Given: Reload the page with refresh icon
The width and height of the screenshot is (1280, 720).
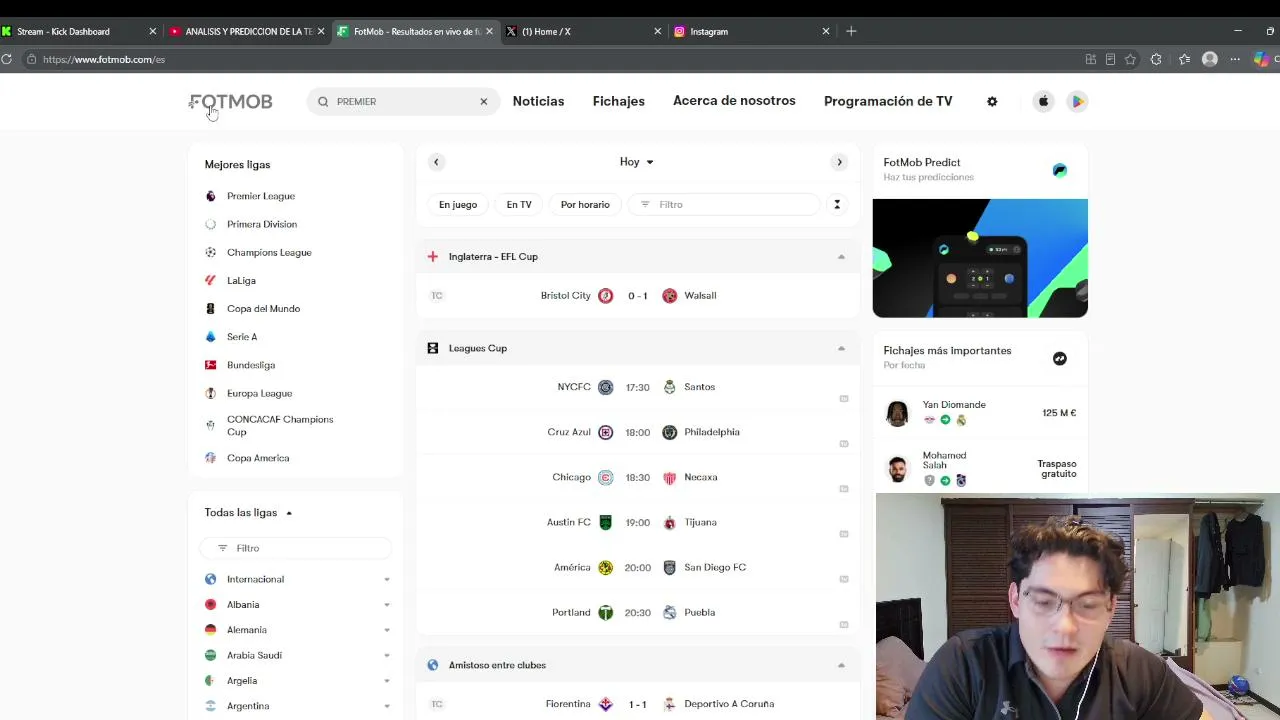Looking at the screenshot, I should coord(6,59).
